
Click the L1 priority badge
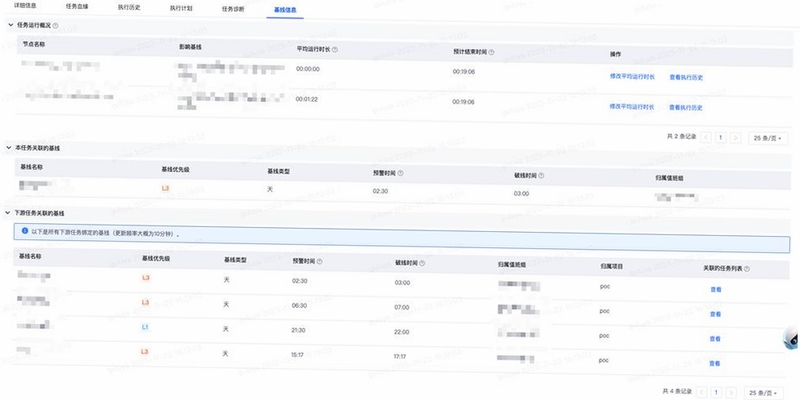click(x=145, y=327)
